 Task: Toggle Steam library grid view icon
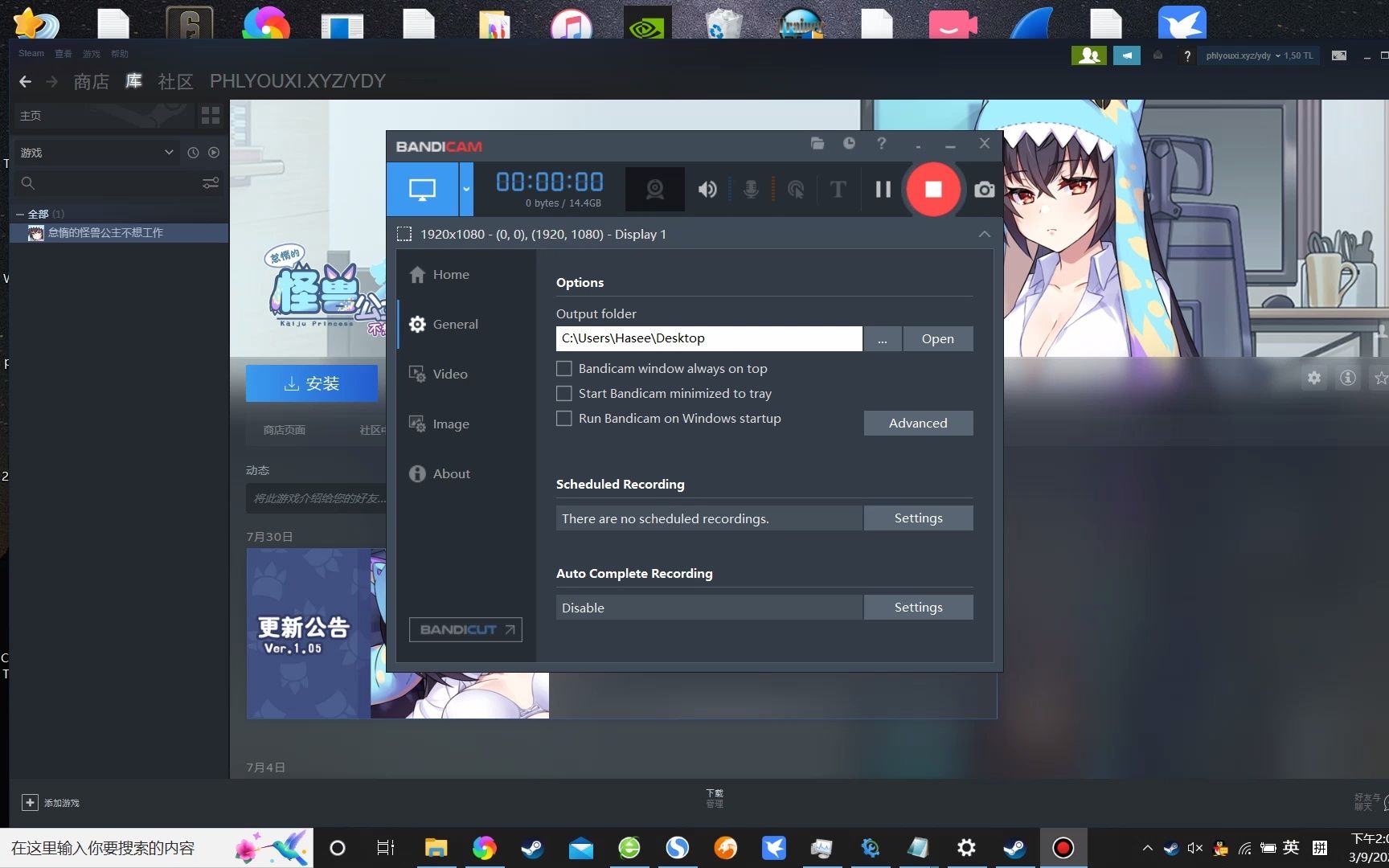coord(211,116)
